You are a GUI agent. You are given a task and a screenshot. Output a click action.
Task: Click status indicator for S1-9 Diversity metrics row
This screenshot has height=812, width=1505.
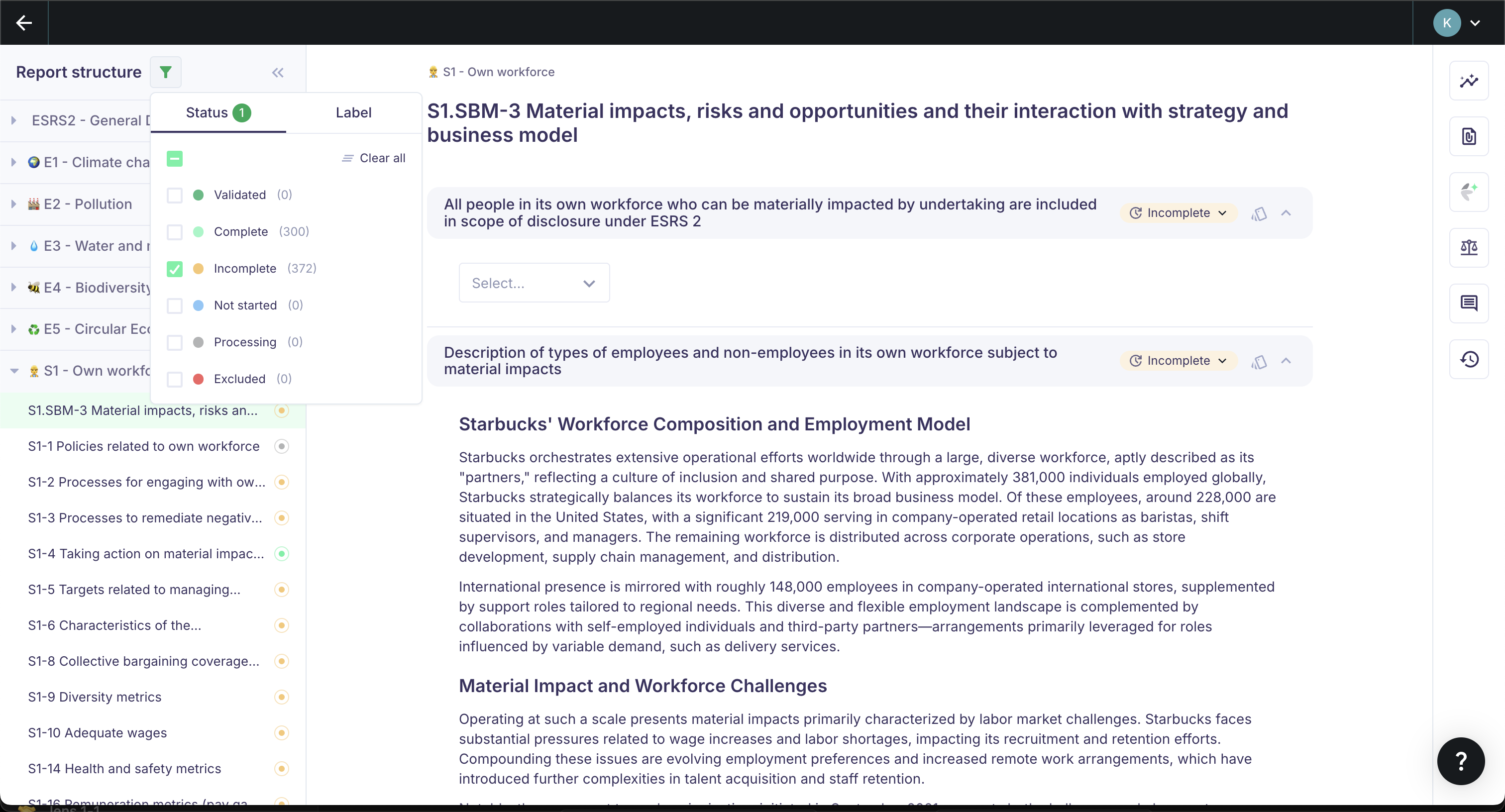[x=282, y=697]
